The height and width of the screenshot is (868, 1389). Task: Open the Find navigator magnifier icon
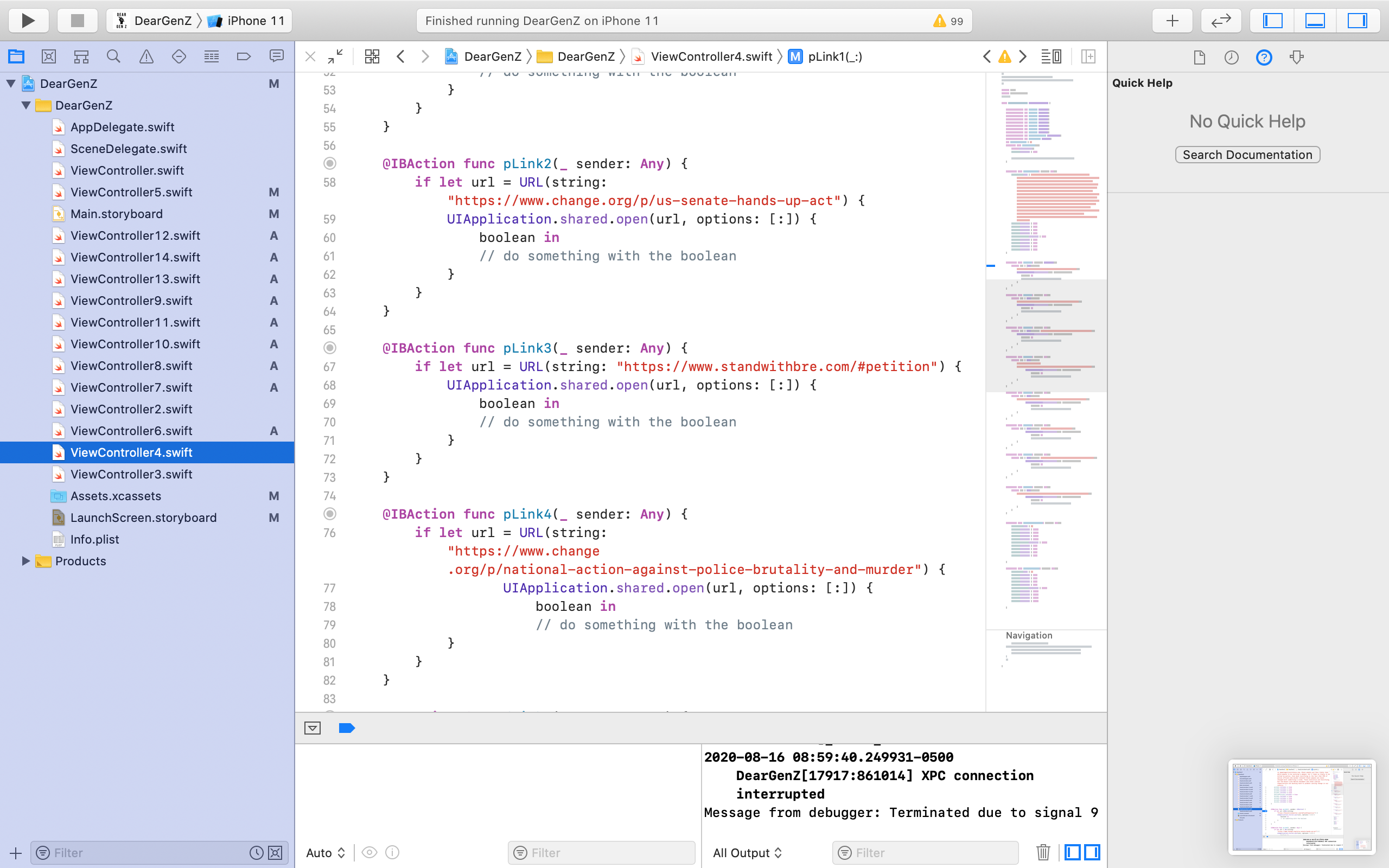pos(113,56)
